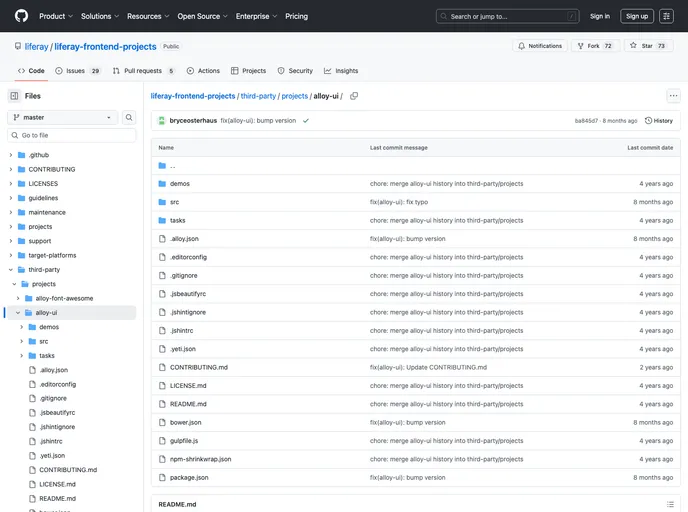This screenshot has width=688, height=512.
Task: Open liferay-frontend-projects repository title link
Action: pos(105,47)
